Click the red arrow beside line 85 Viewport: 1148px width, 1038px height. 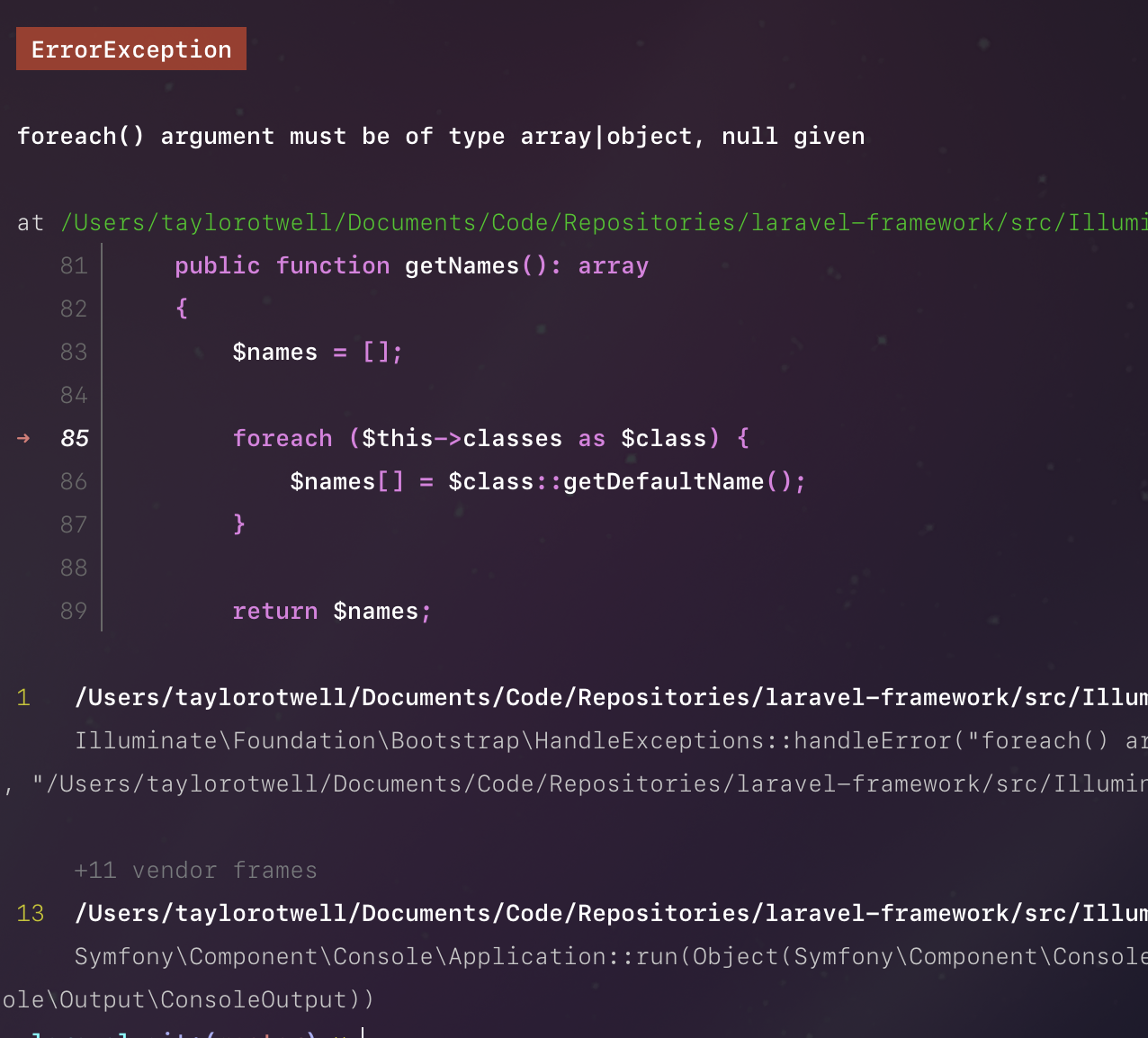coord(23,438)
